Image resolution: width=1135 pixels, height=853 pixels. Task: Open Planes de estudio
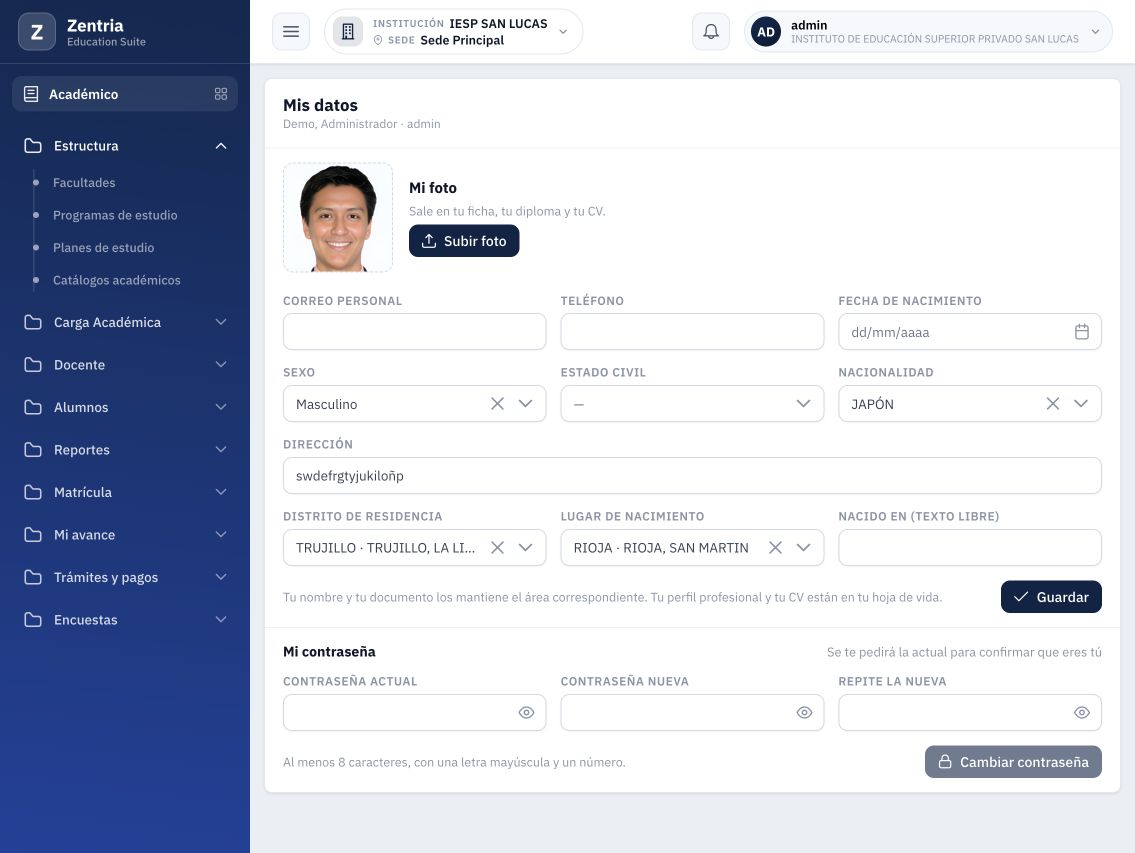(x=104, y=248)
